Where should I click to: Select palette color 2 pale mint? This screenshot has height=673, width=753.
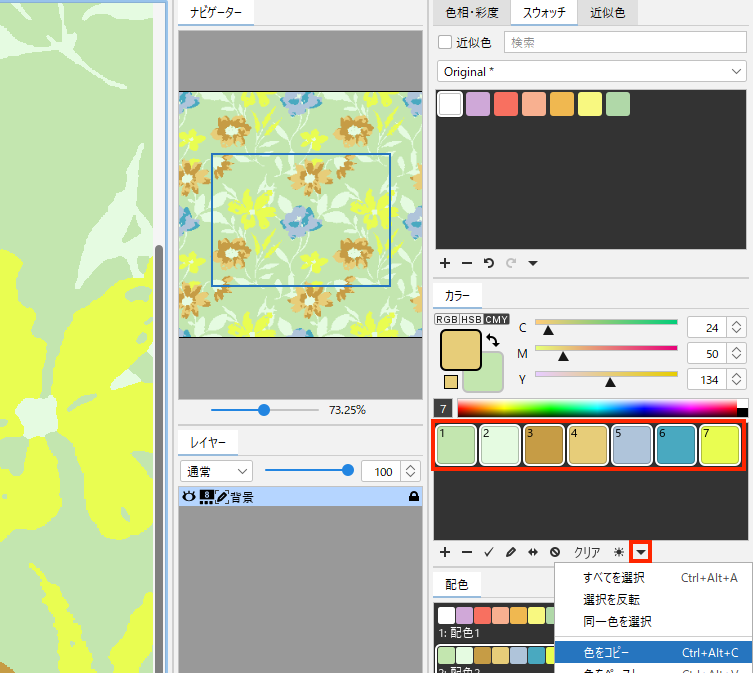[x=500, y=445]
